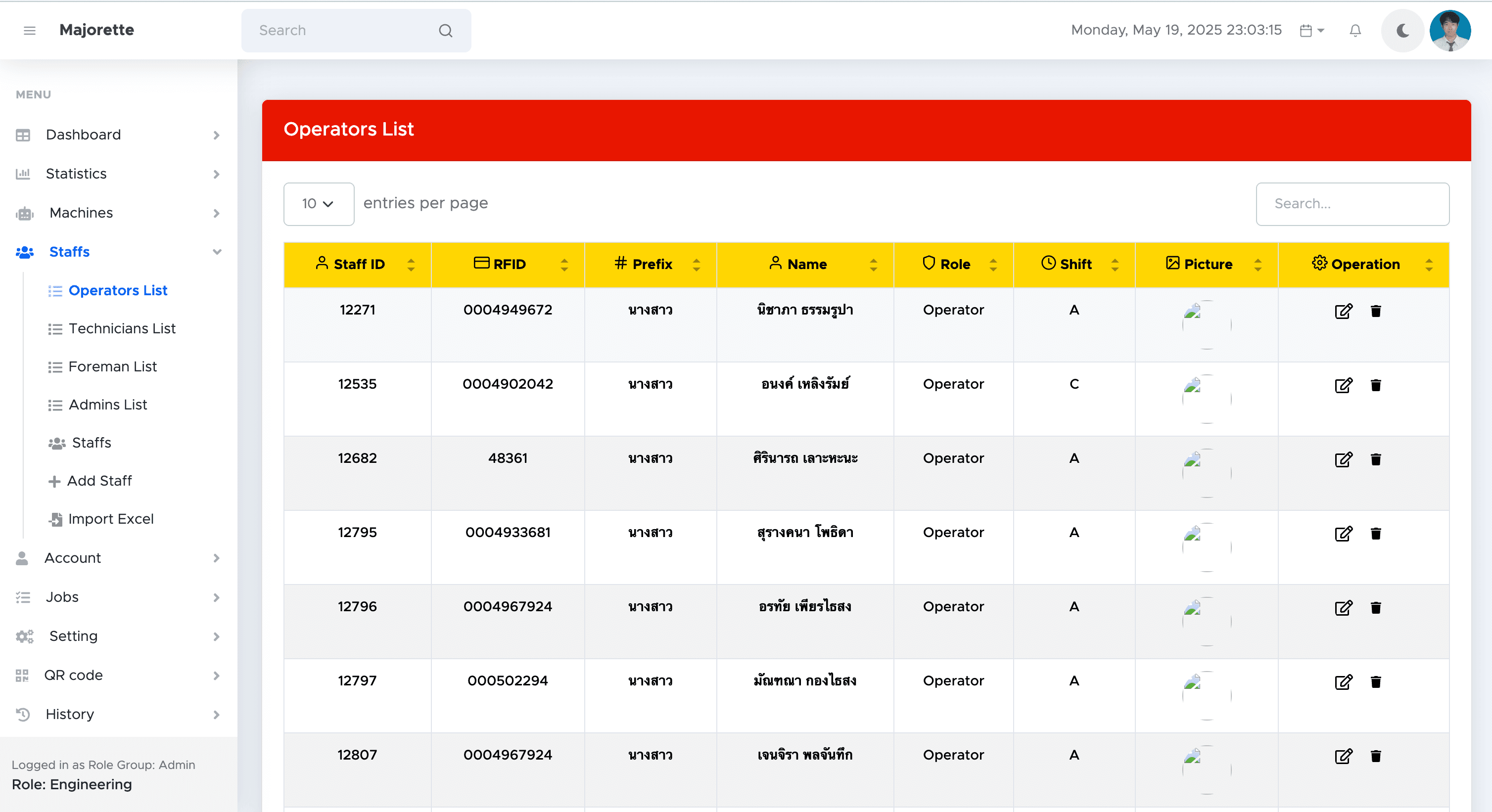Viewport: 1492px width, 812px height.
Task: Click the user profile avatar
Action: click(1450, 30)
